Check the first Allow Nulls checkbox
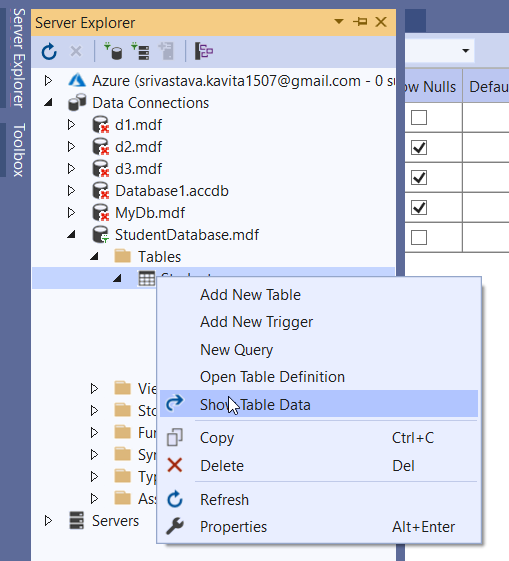509x561 pixels. tap(419, 117)
